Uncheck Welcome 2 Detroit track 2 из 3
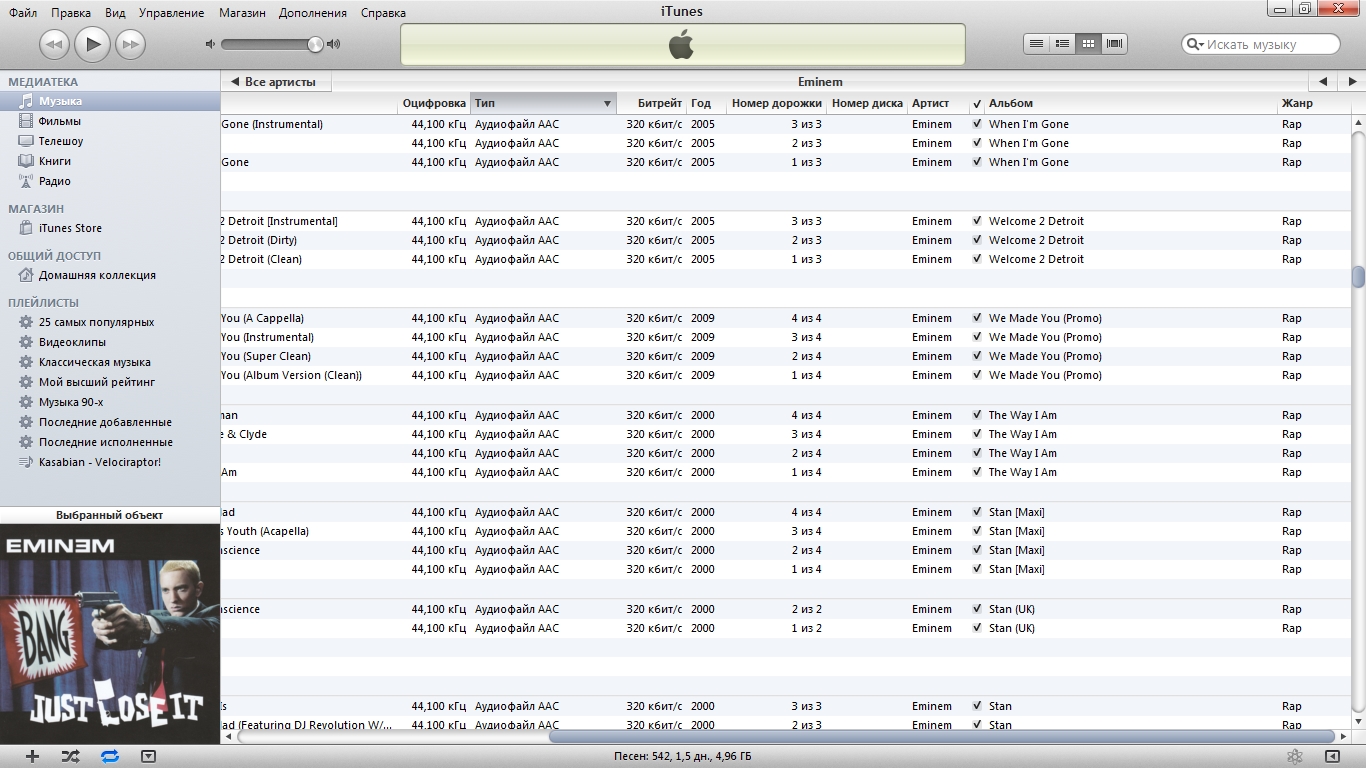 (x=977, y=240)
